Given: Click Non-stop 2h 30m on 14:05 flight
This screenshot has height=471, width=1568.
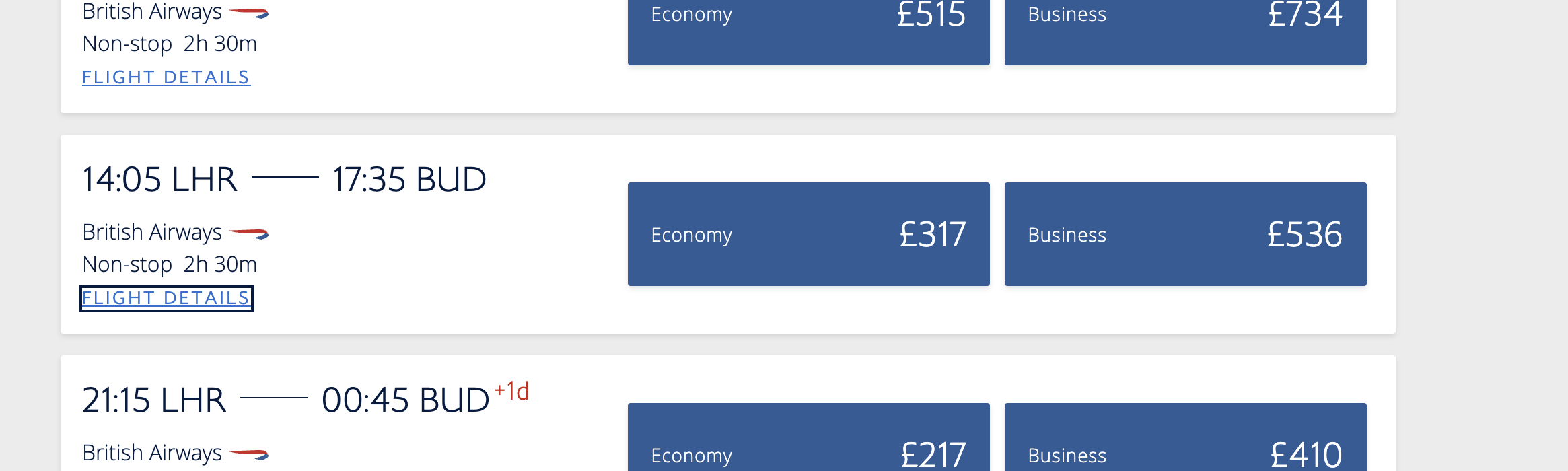Looking at the screenshot, I should (x=170, y=264).
